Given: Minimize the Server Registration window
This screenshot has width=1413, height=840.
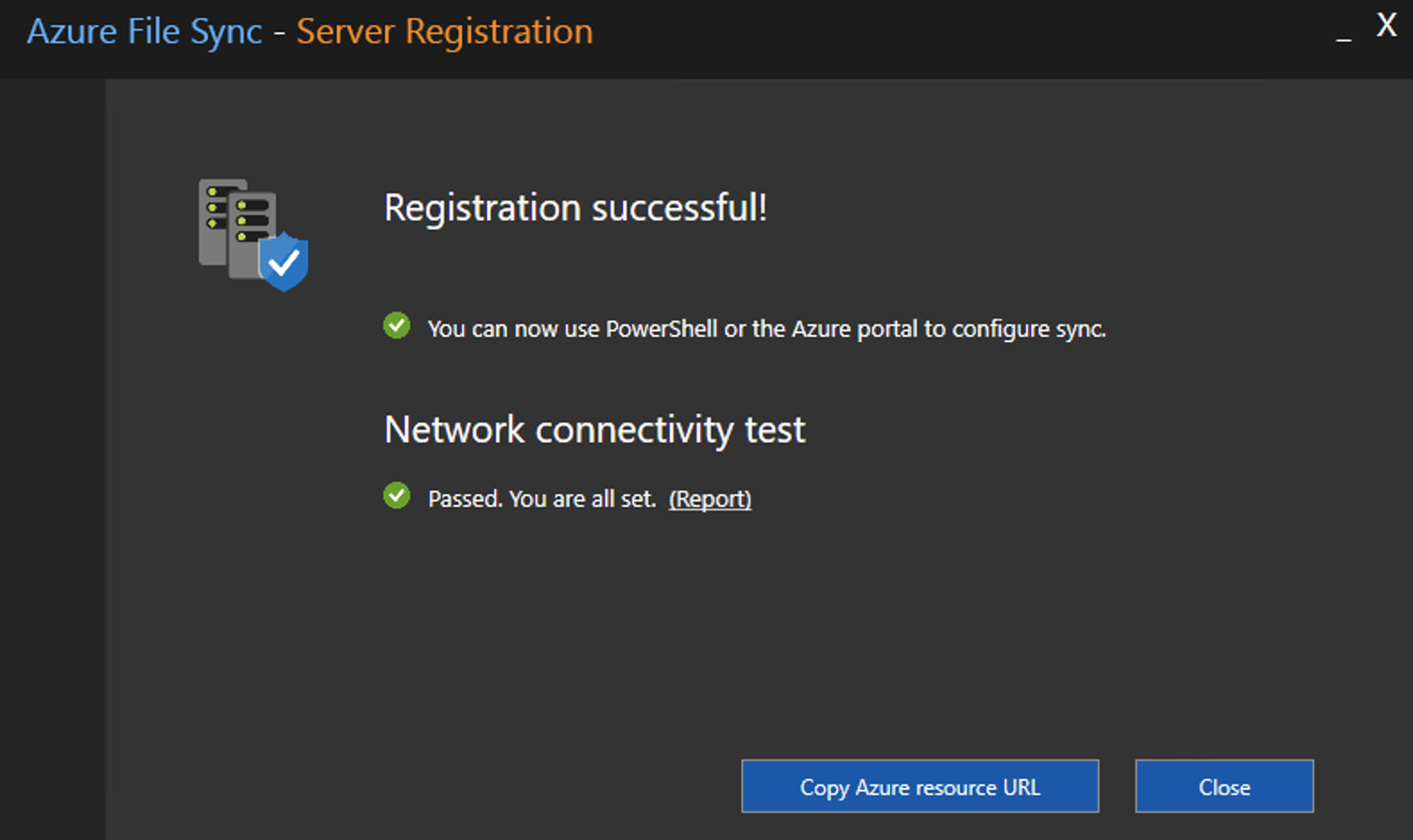Looking at the screenshot, I should [x=1343, y=32].
